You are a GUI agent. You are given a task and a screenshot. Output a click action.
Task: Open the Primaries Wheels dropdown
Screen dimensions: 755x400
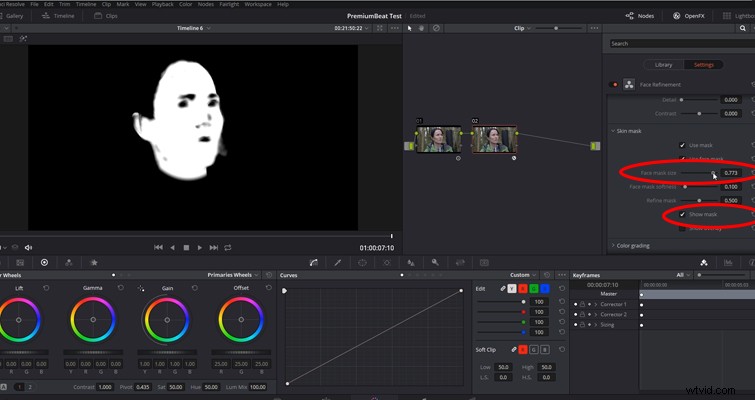point(233,275)
